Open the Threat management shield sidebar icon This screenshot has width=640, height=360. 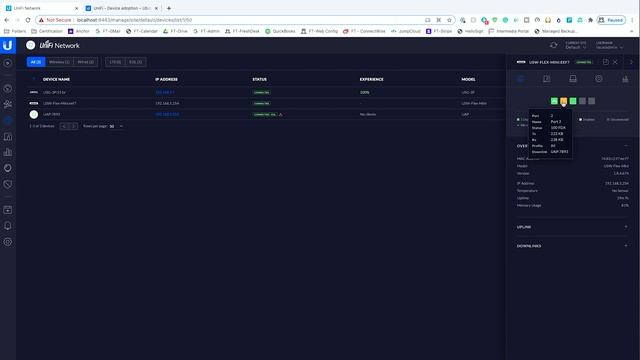tap(8, 184)
